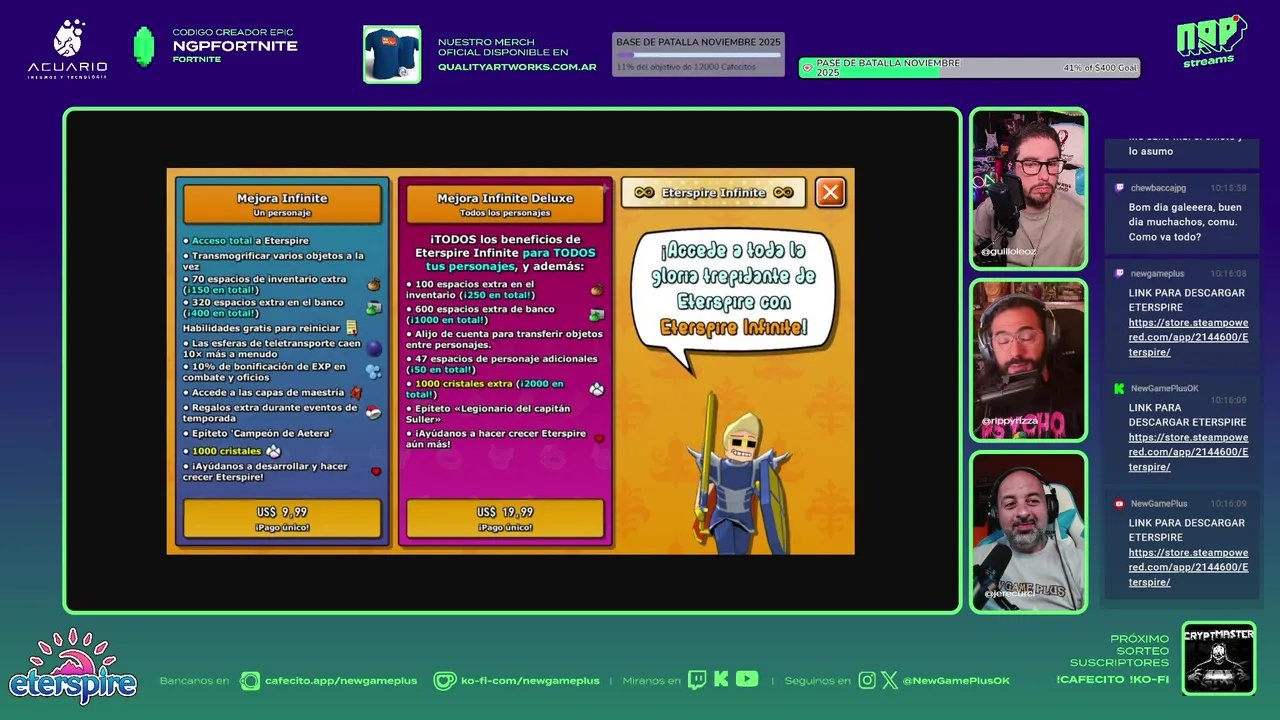Click YouTube icon after 'Miranos en'
Viewport: 1280px width, 720px height.
(x=747, y=679)
